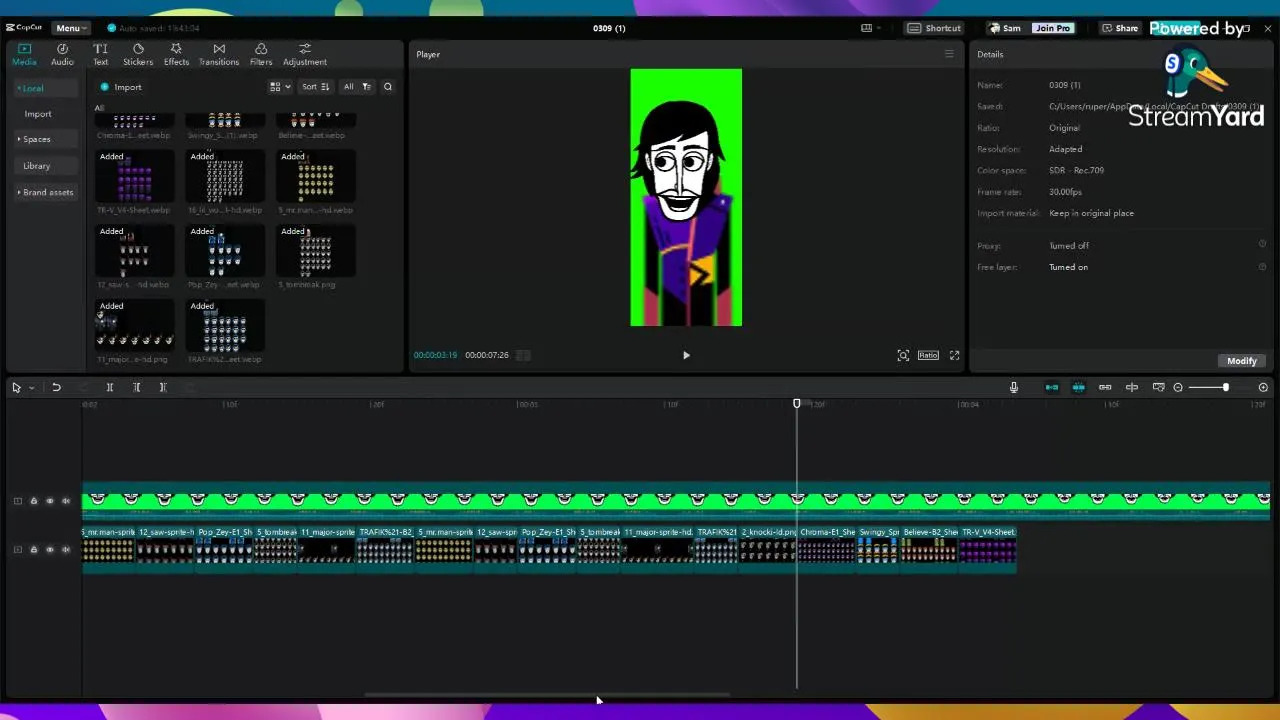Image resolution: width=1280 pixels, height=720 pixels.
Task: Mute the sprite-sheet clips track
Action: coord(66,549)
